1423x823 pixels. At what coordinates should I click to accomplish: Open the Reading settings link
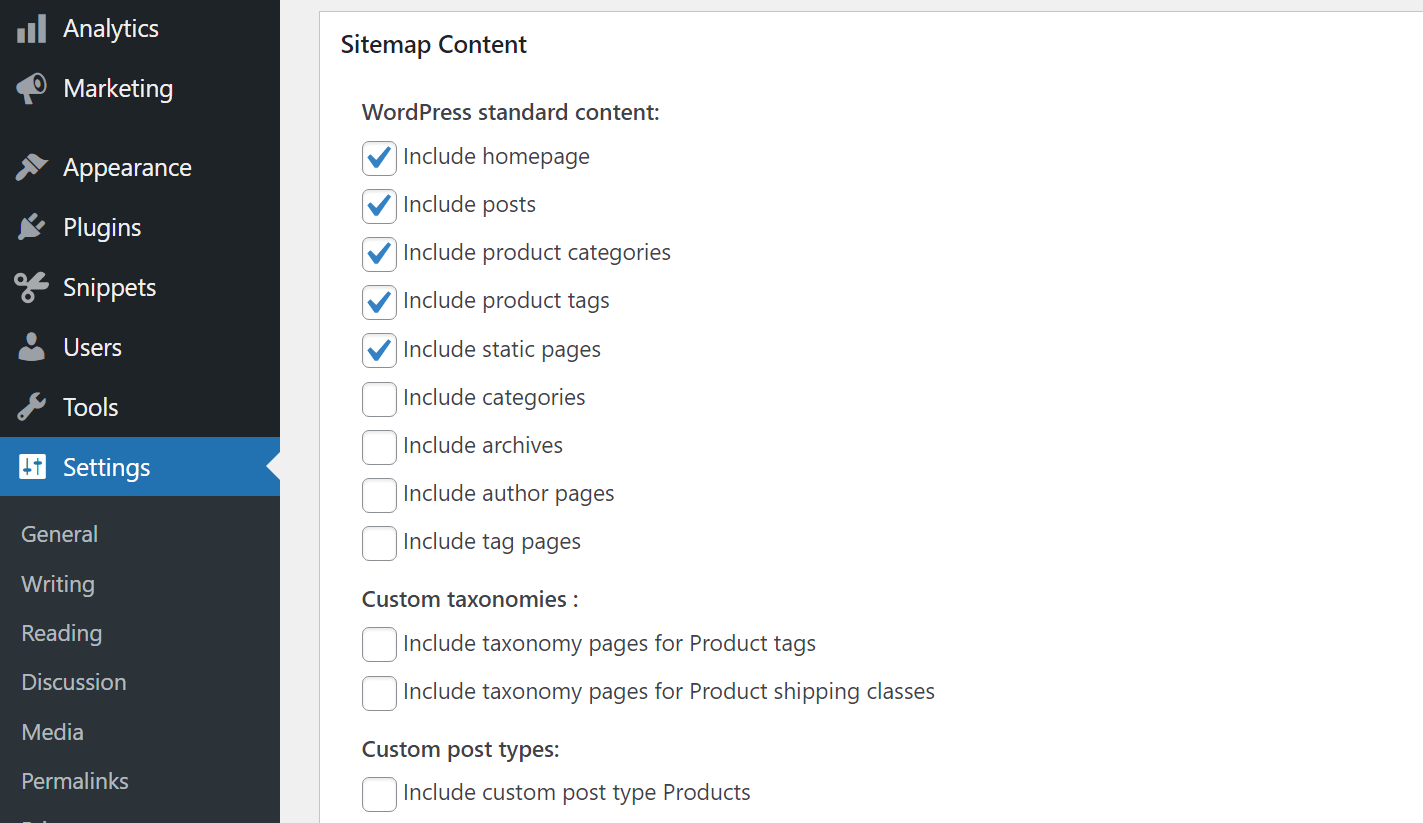click(x=61, y=633)
